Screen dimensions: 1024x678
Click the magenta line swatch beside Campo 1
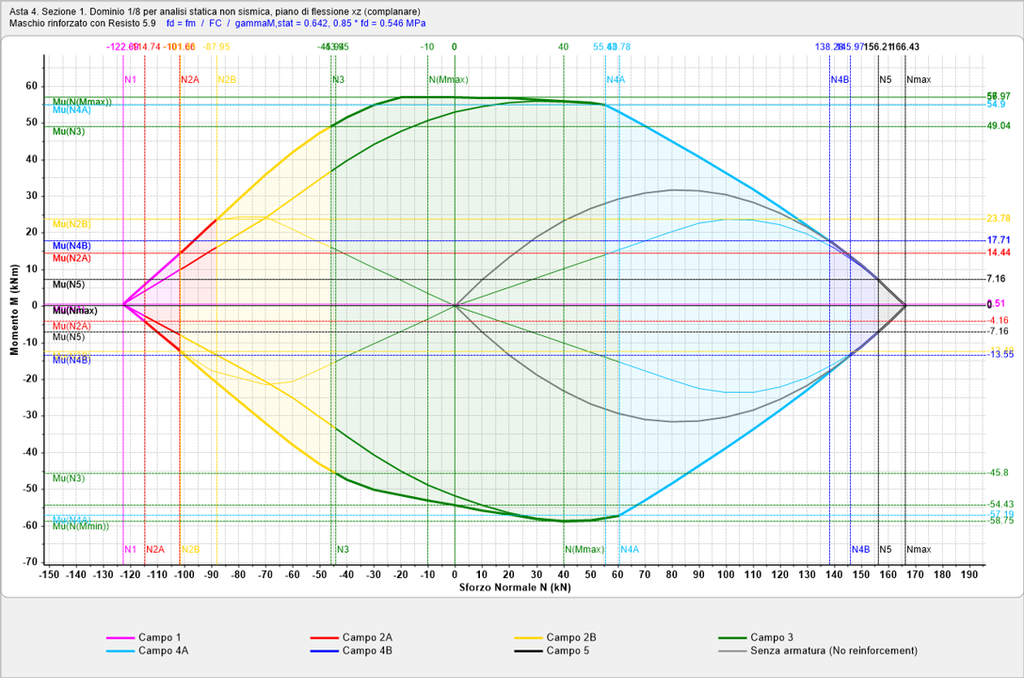120,638
